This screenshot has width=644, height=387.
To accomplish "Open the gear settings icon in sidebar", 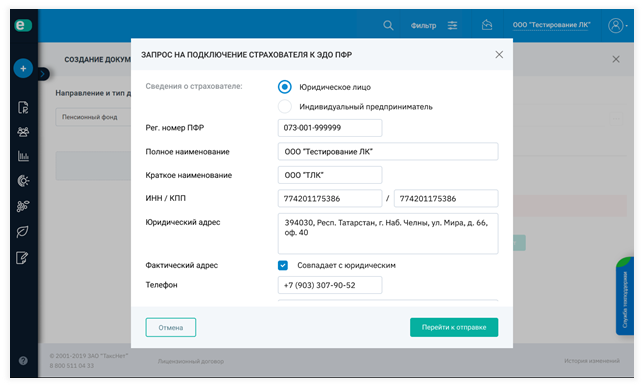I will (x=23, y=181).
